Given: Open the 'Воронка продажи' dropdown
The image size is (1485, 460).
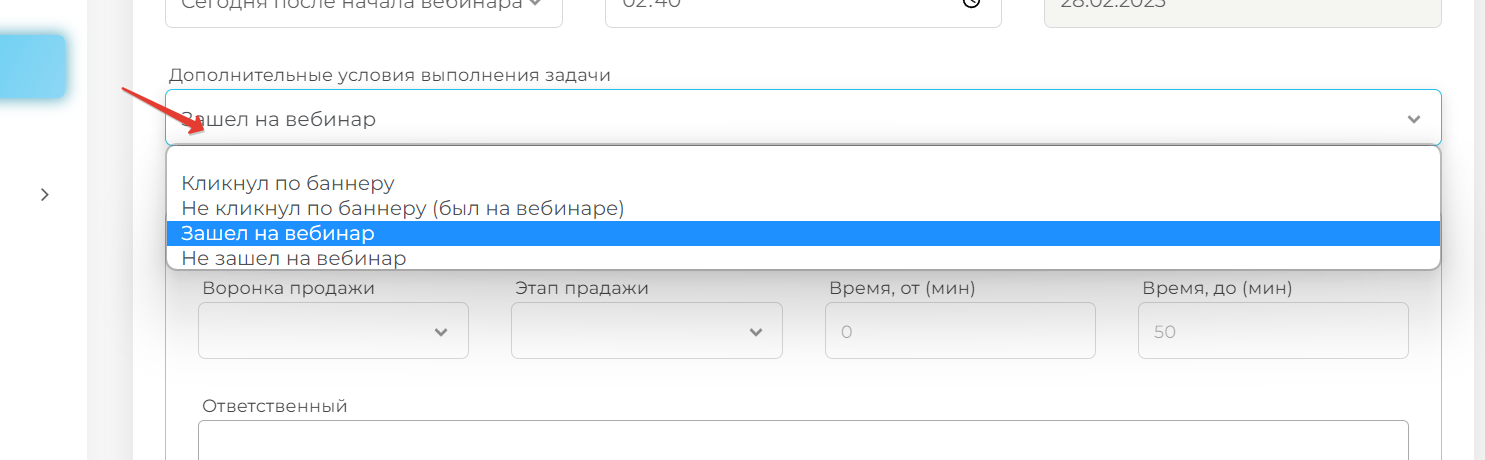Looking at the screenshot, I should click(x=333, y=331).
